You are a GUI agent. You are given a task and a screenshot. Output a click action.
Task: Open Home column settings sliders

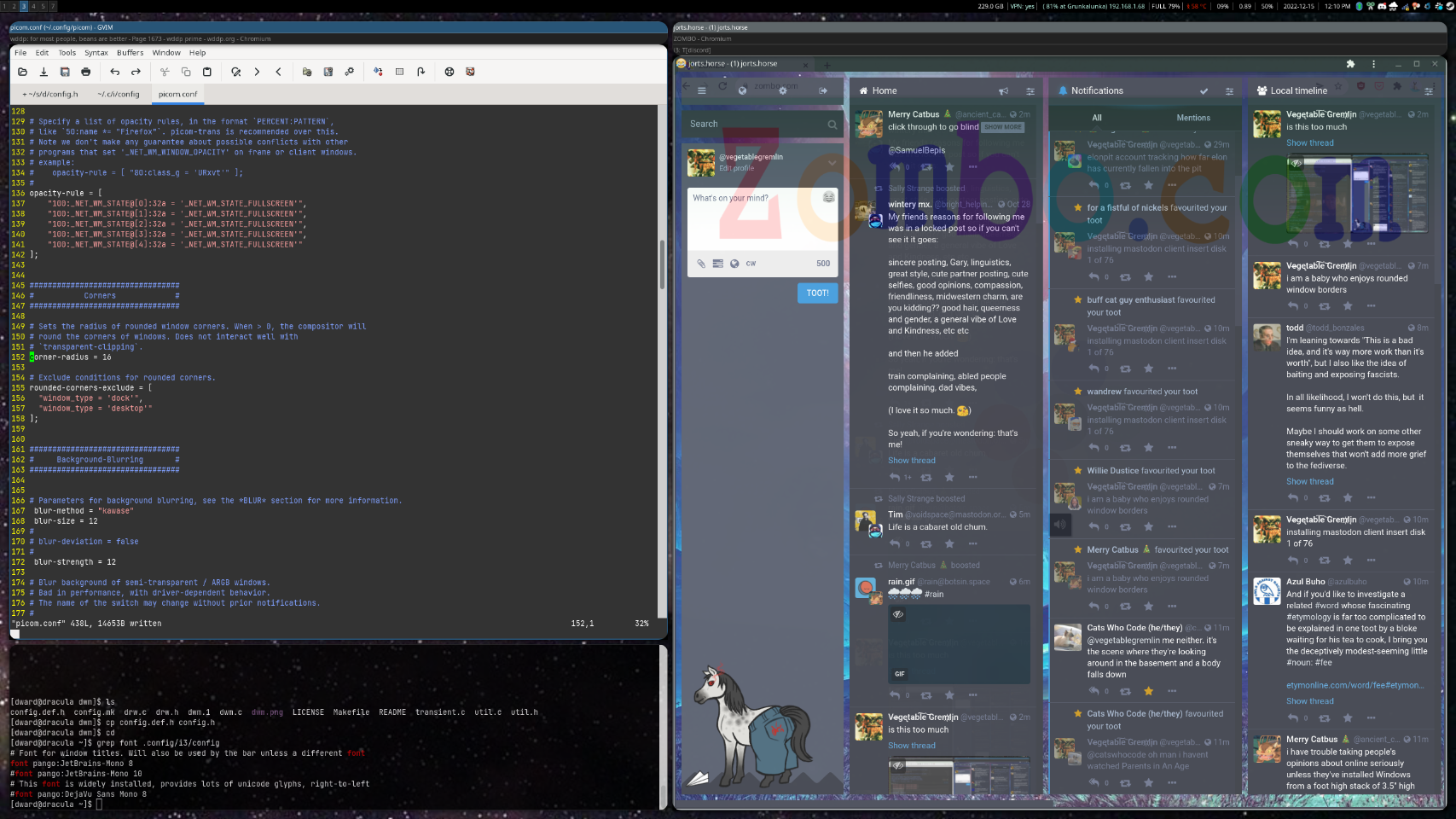(1030, 91)
